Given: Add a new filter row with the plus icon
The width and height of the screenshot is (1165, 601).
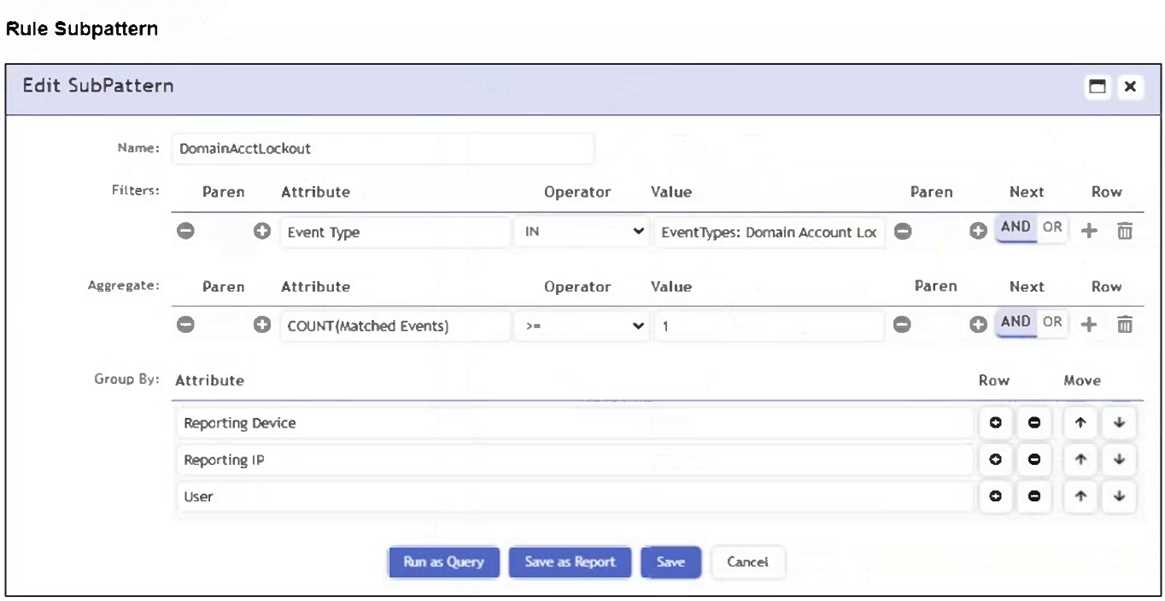Looking at the screenshot, I should [1089, 231].
